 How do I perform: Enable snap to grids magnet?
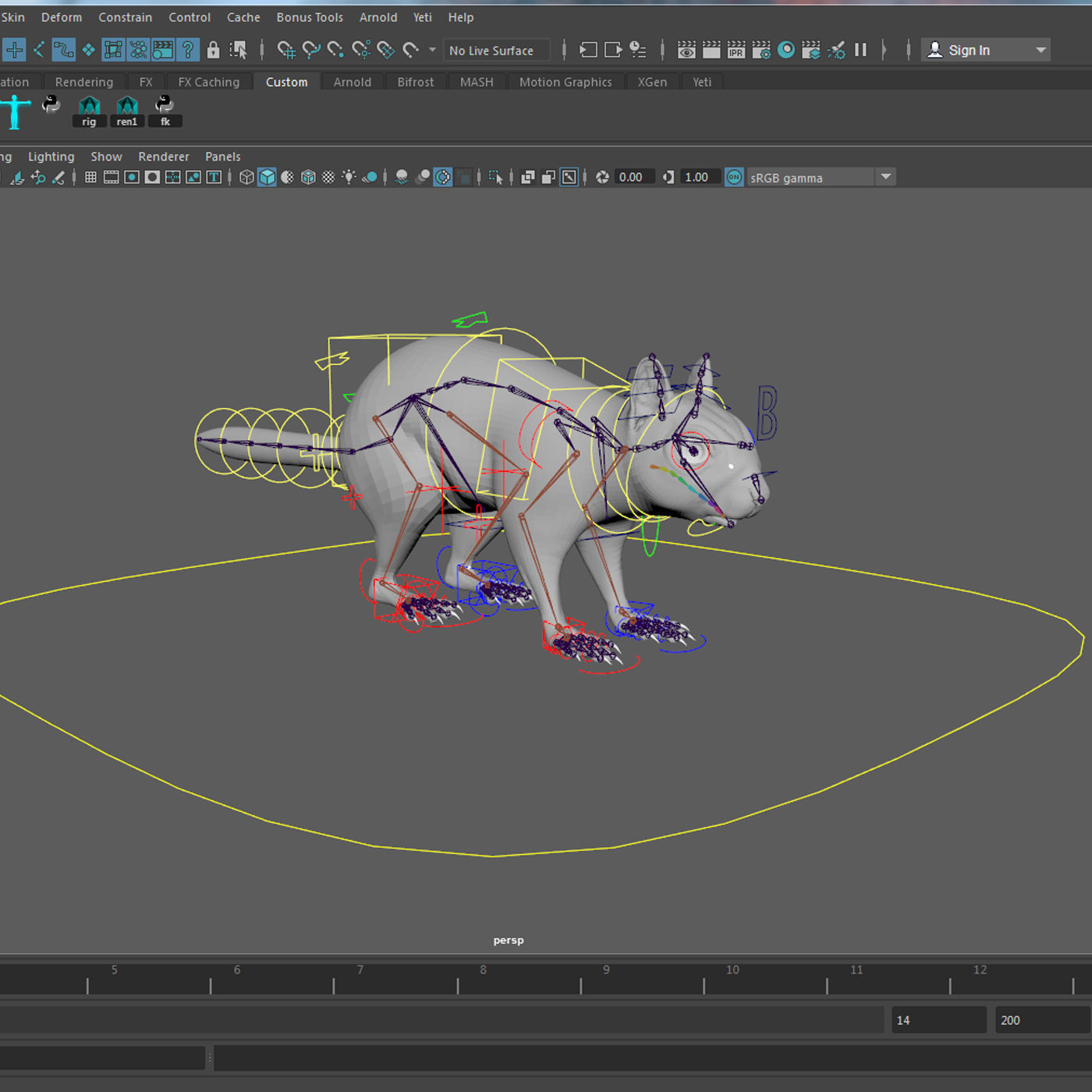pyautogui.click(x=286, y=50)
